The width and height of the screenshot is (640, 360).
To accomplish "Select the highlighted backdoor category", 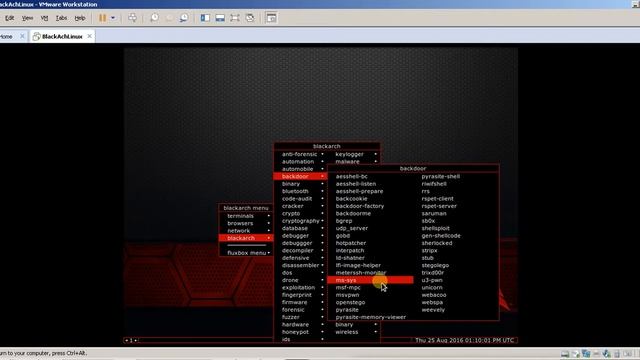I will [x=300, y=176].
